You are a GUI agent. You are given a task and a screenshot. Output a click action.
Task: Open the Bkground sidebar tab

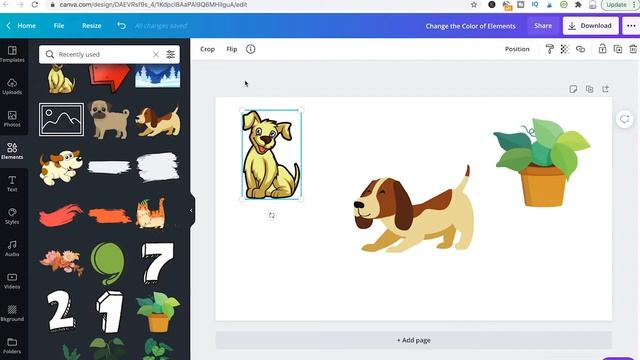point(12,313)
